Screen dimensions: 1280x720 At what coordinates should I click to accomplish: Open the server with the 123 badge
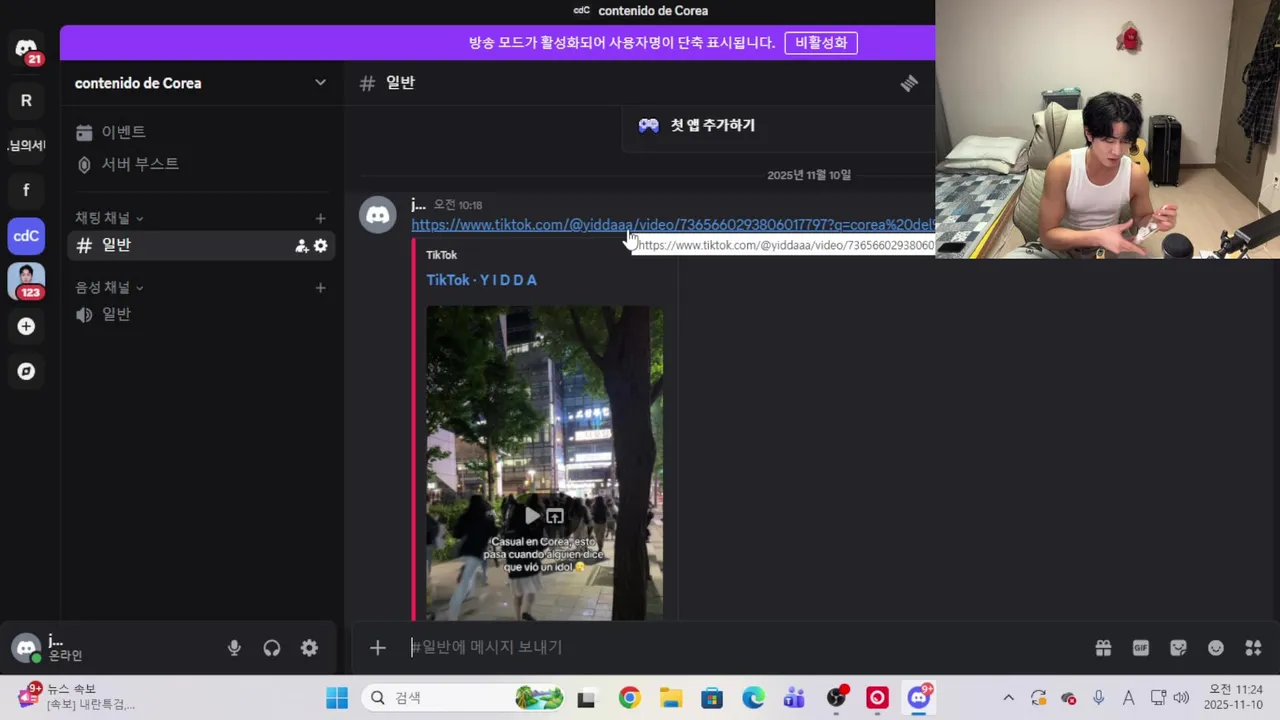(x=26, y=281)
